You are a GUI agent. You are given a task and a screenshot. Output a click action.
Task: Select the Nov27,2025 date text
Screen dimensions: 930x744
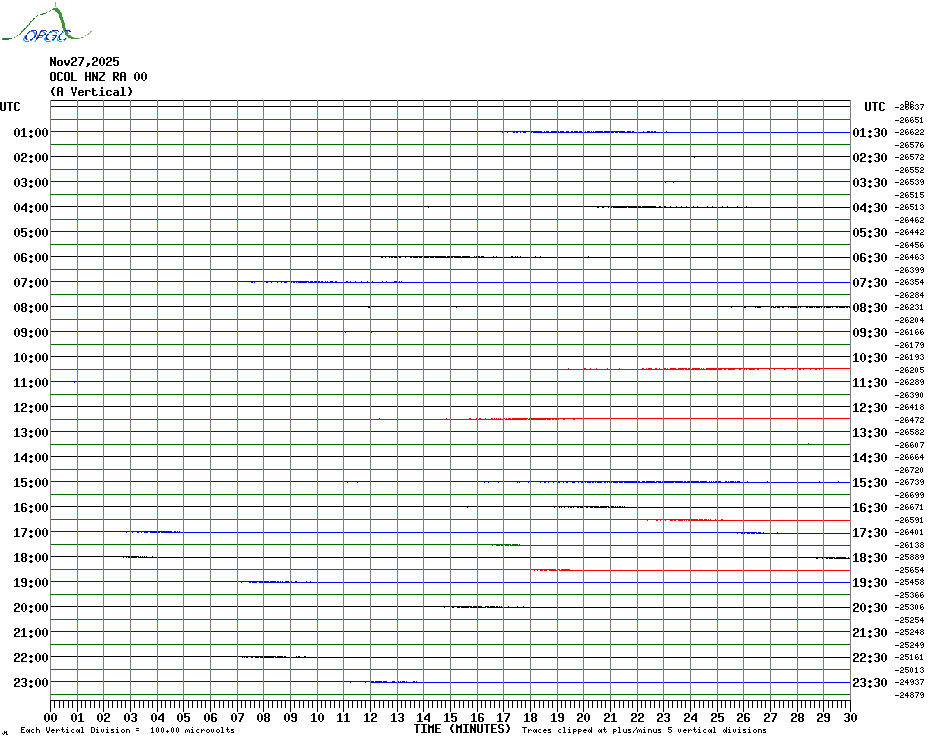coord(84,62)
